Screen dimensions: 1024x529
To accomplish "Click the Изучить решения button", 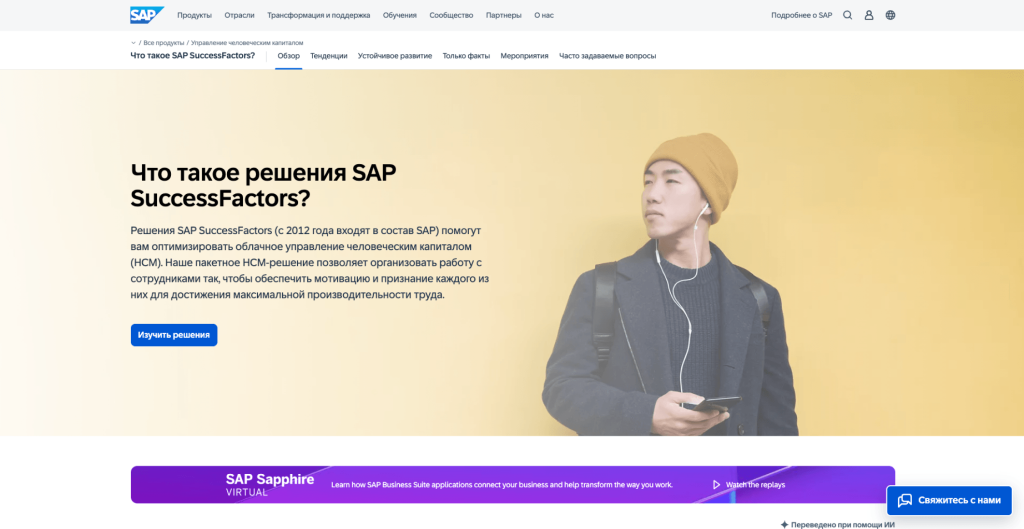I will click(x=174, y=335).
